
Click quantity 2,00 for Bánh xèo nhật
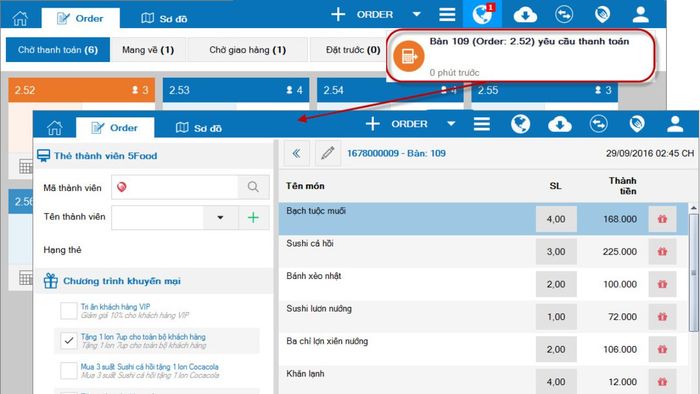(556, 284)
